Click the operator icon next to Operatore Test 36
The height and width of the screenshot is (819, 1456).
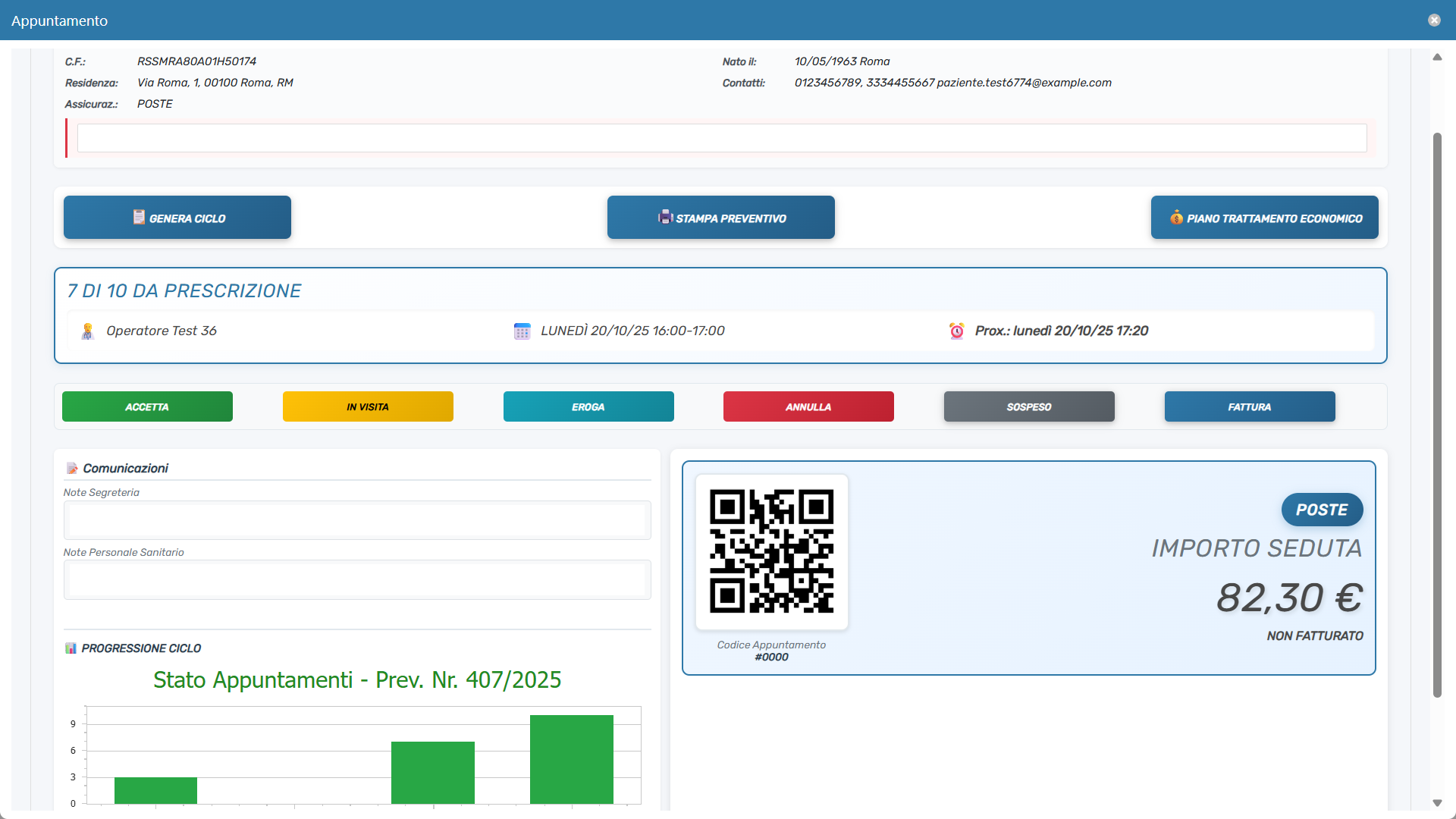88,331
